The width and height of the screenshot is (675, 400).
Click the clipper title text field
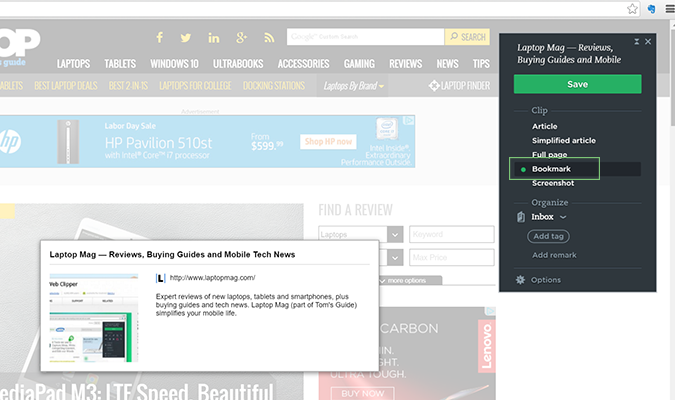pos(569,53)
